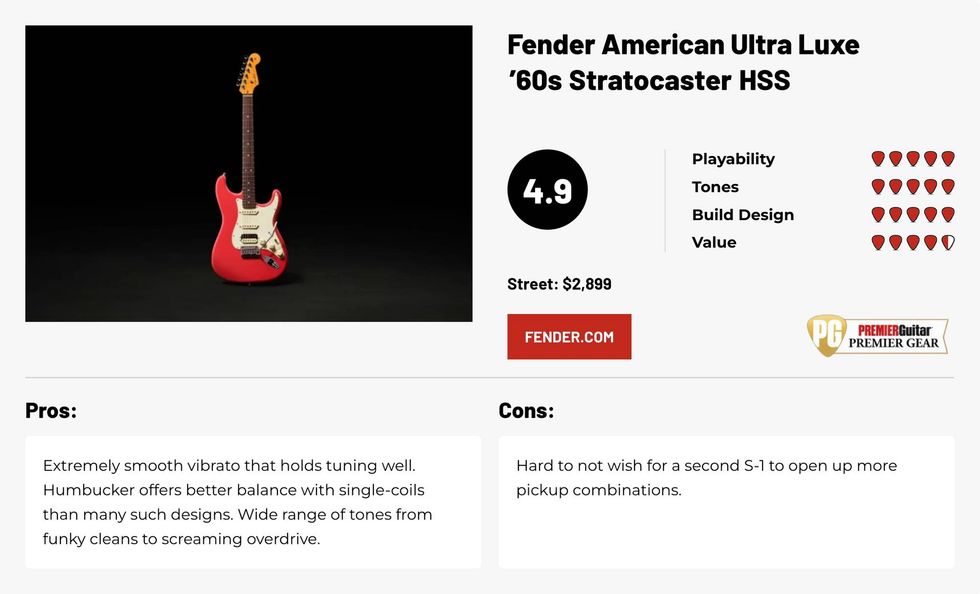Click the third pick in Tones rating
Screen dimensions: 980x594
point(913,187)
